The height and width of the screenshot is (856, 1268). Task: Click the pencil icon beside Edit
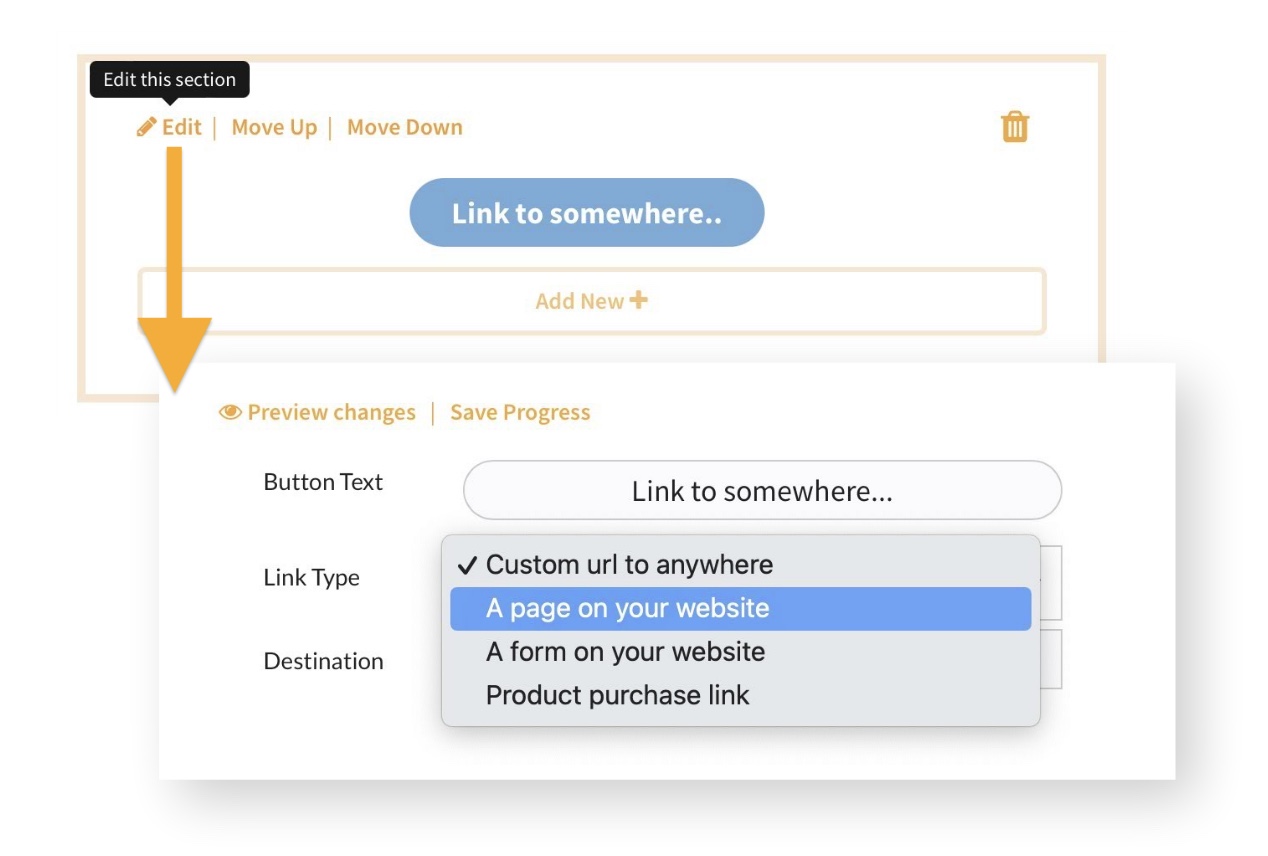click(x=147, y=127)
